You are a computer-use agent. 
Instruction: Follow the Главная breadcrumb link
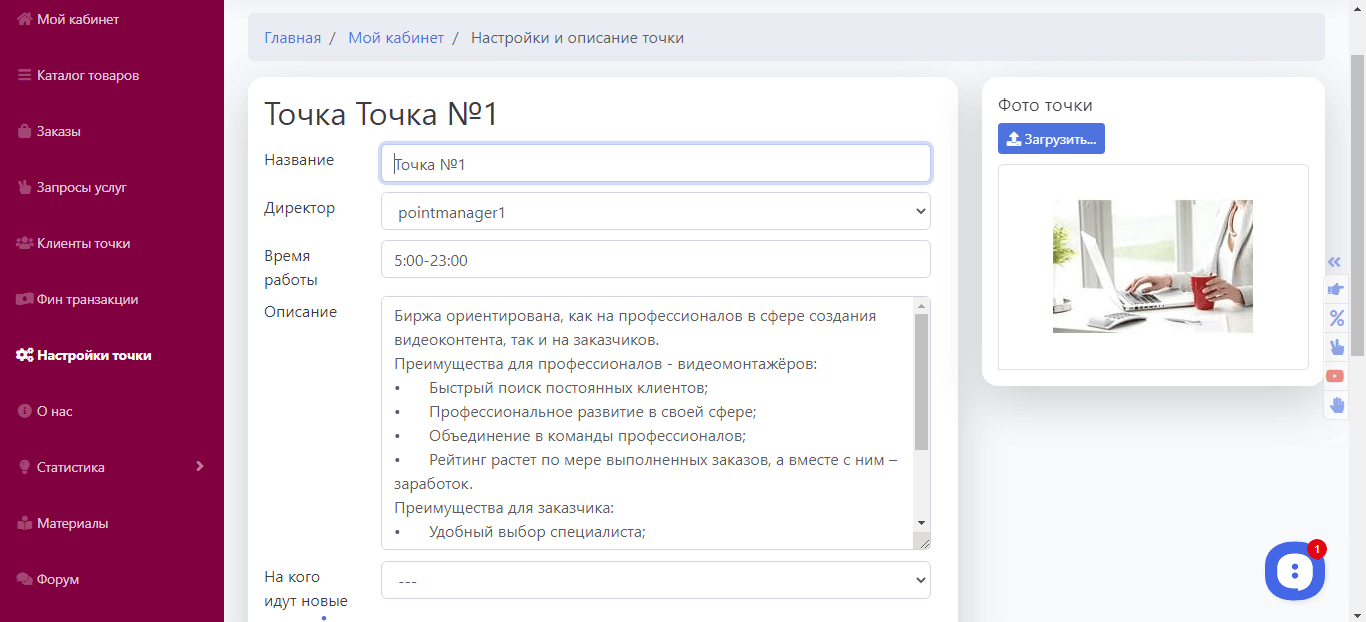pos(292,38)
